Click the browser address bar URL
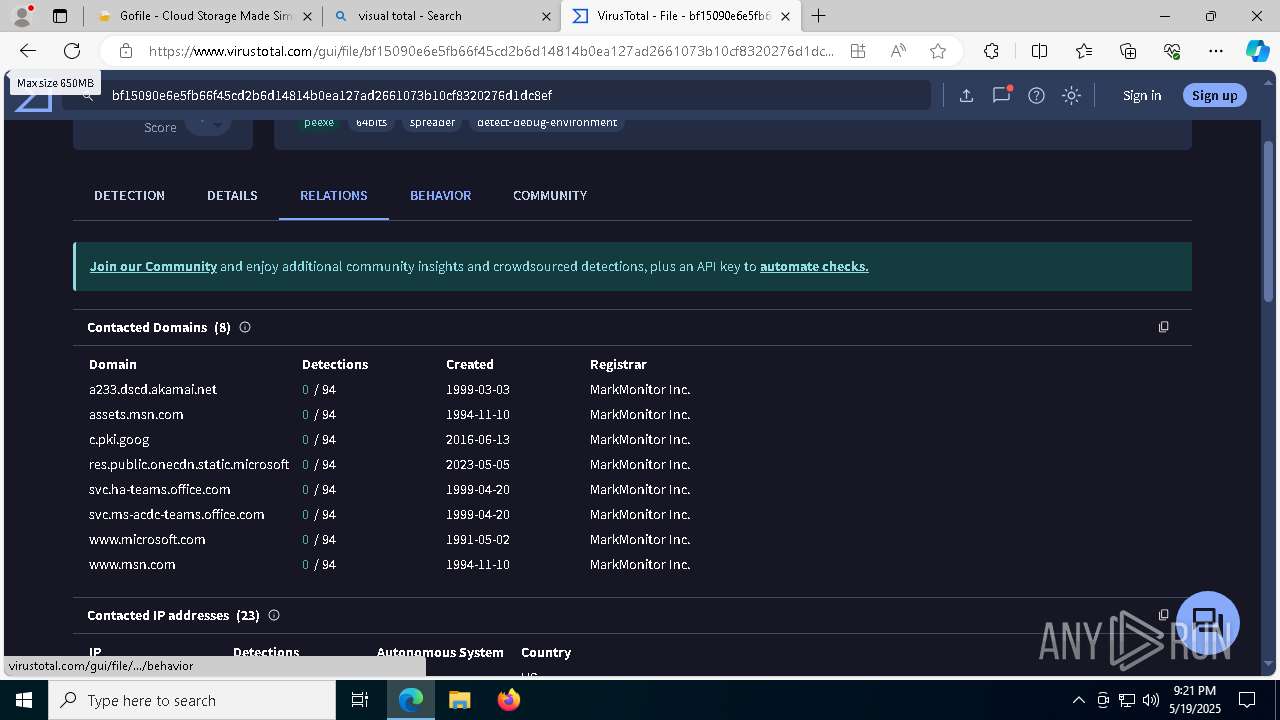This screenshot has height=720, width=1280. (x=490, y=51)
